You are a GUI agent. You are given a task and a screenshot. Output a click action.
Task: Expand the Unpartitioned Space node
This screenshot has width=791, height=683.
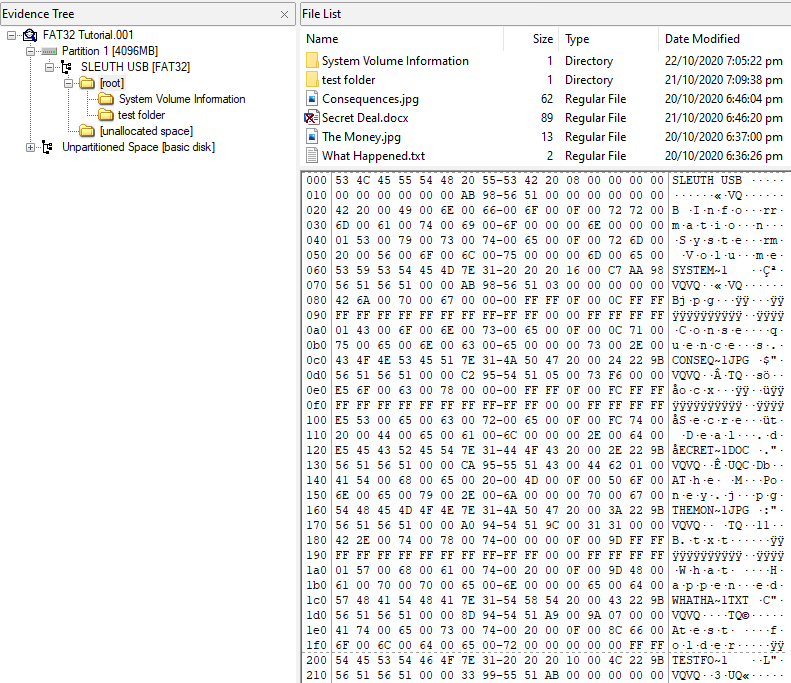(x=30, y=147)
